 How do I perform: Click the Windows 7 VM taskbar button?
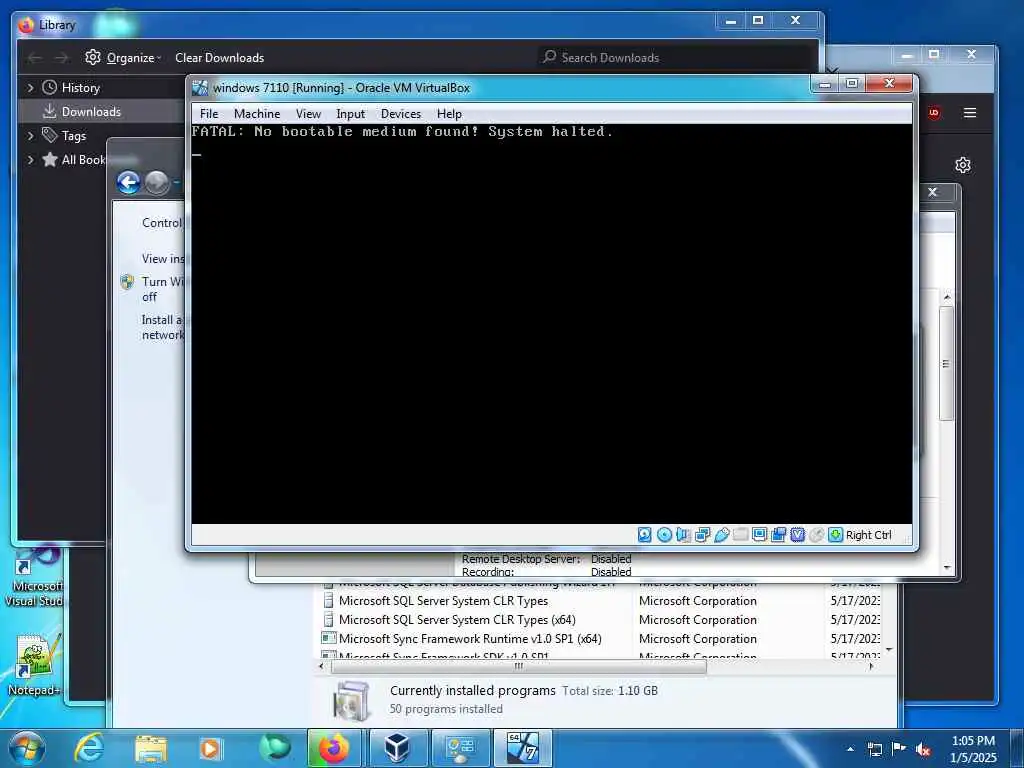(x=522, y=748)
